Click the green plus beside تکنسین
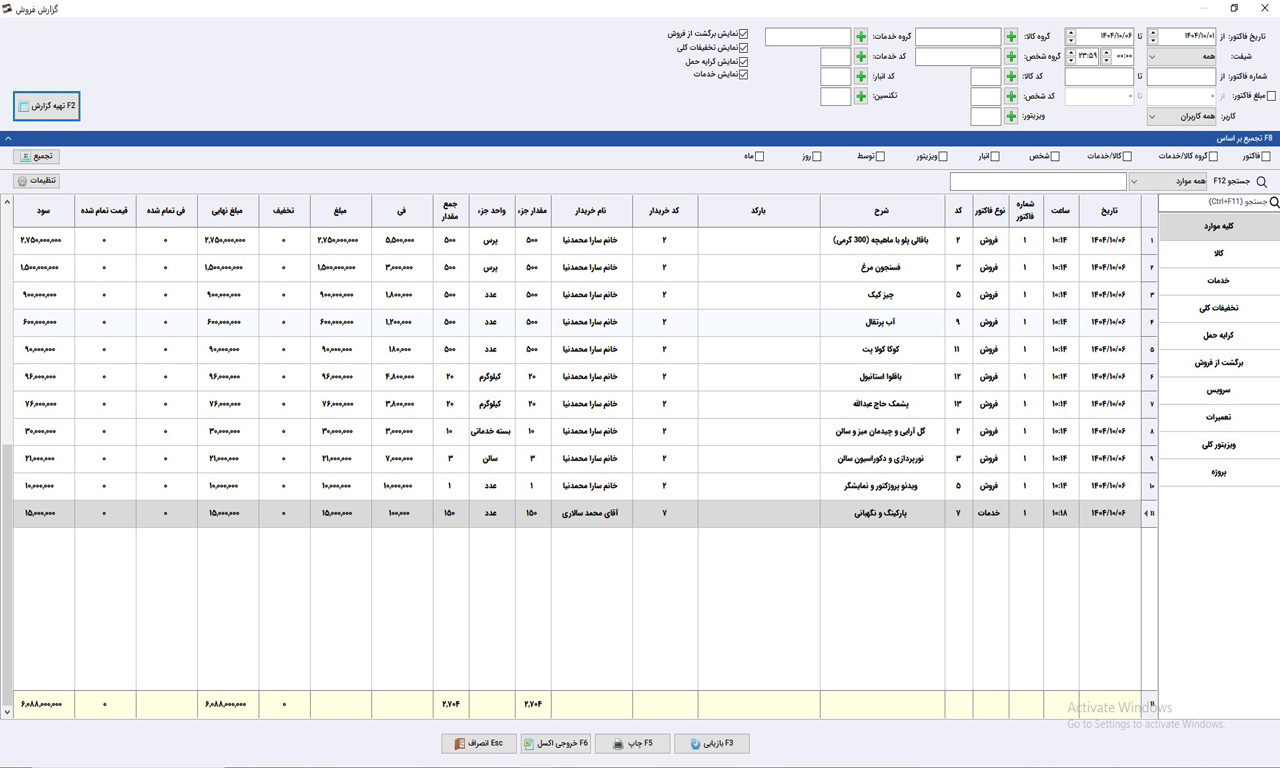Viewport: 1280px width, 768px height. (861, 97)
